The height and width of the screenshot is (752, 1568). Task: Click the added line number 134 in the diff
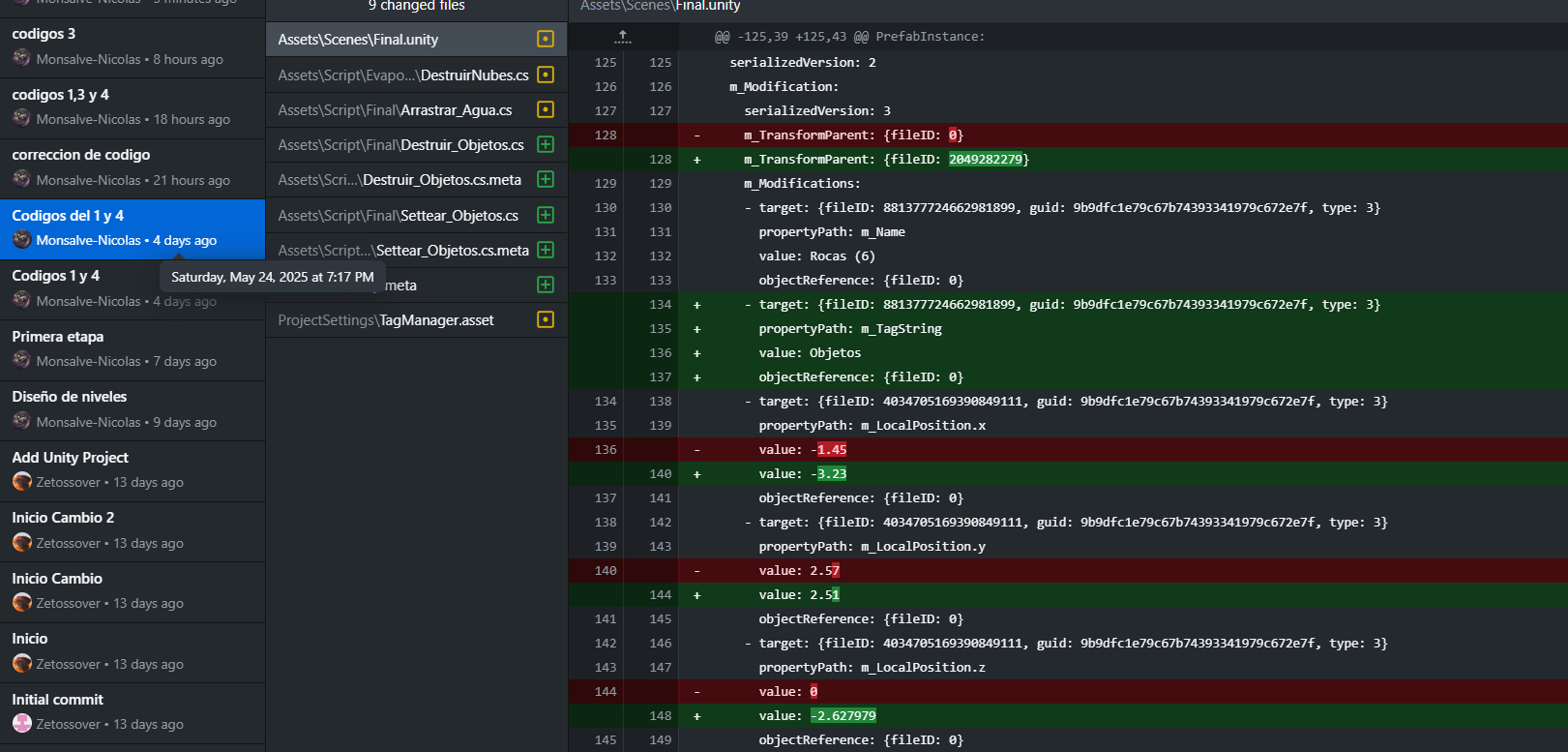661,305
